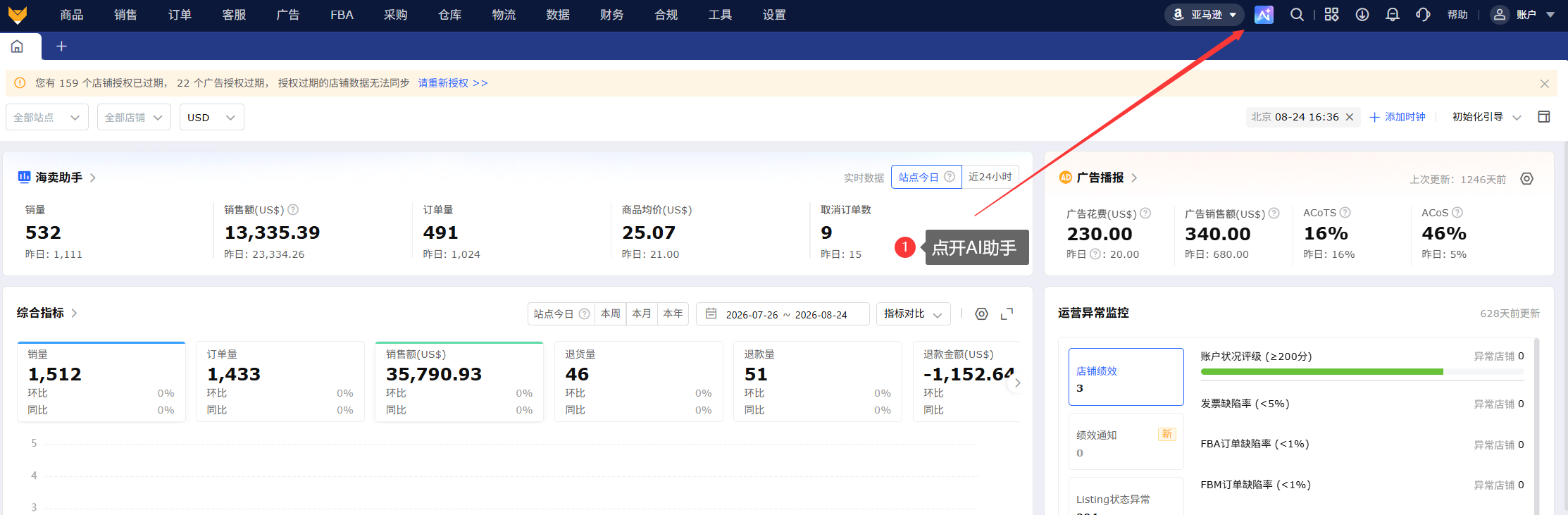Screen dimensions: 1568x515
Task: Select the 销售额(US$) 35,790.93 metric card
Action: (x=459, y=382)
